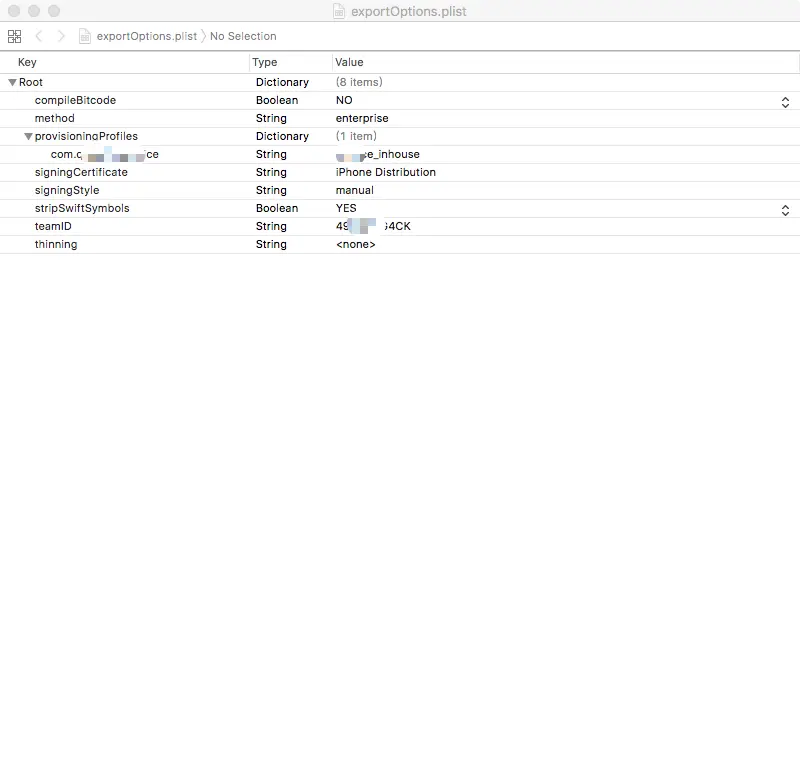Click String type of signingCertificate row
Image resolution: width=800 pixels, height=772 pixels.
coord(271,172)
